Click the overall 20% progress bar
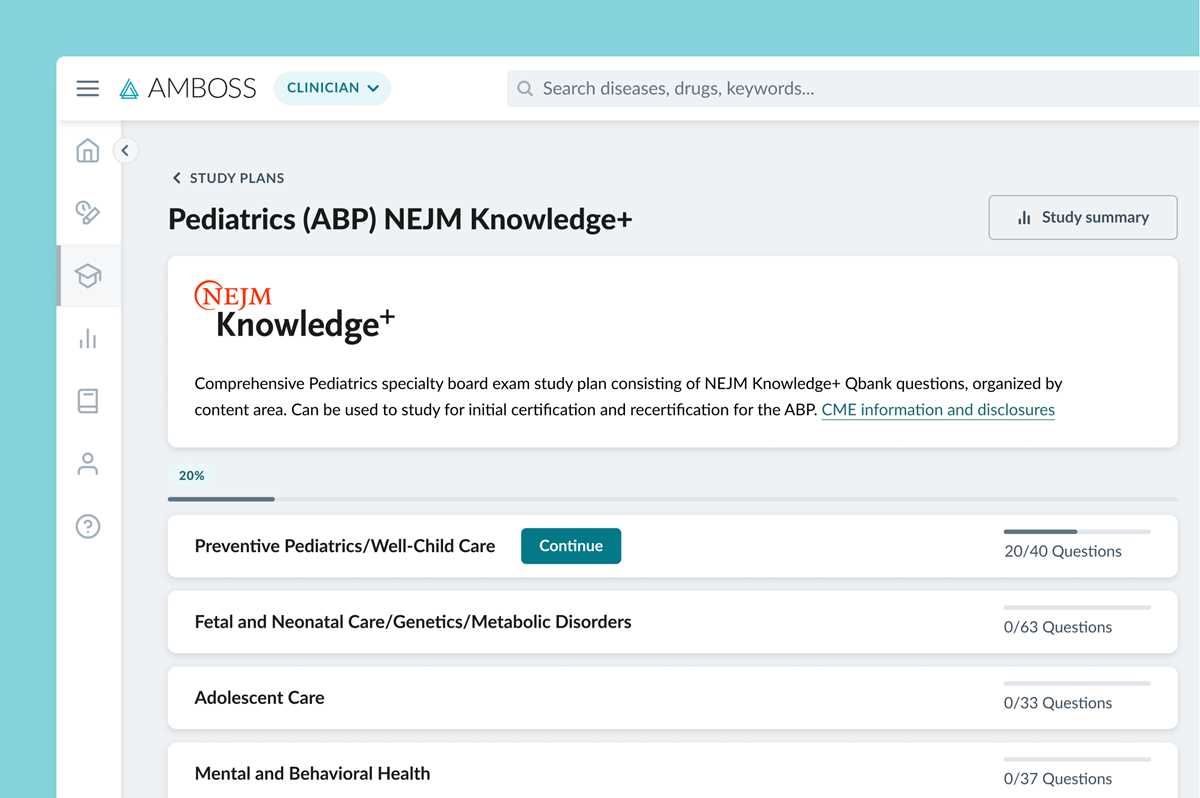The image size is (1200, 798). coord(673,498)
